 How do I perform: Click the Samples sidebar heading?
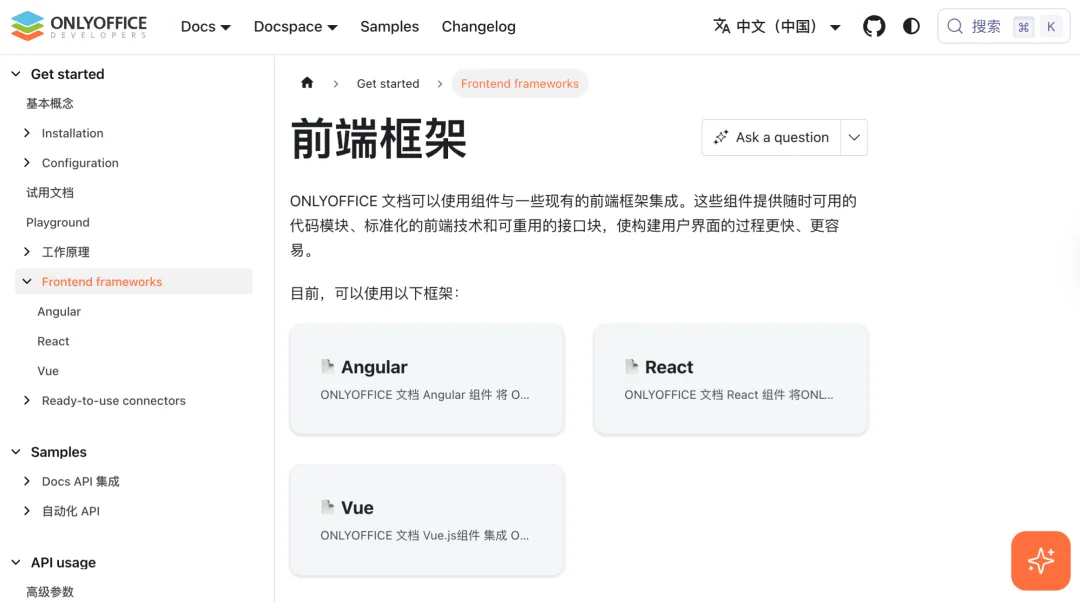59,452
